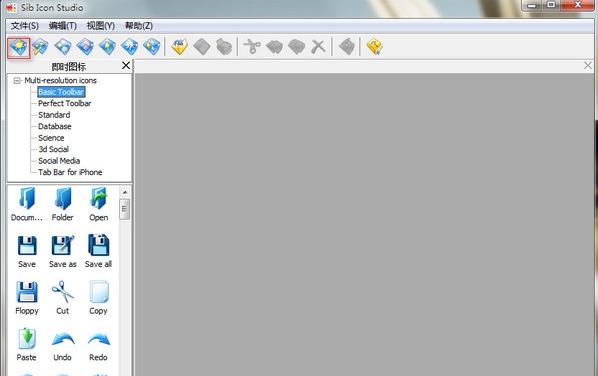Close the empty document area with the X
Image resolution: width=598 pixels, height=376 pixels.
tap(588, 66)
